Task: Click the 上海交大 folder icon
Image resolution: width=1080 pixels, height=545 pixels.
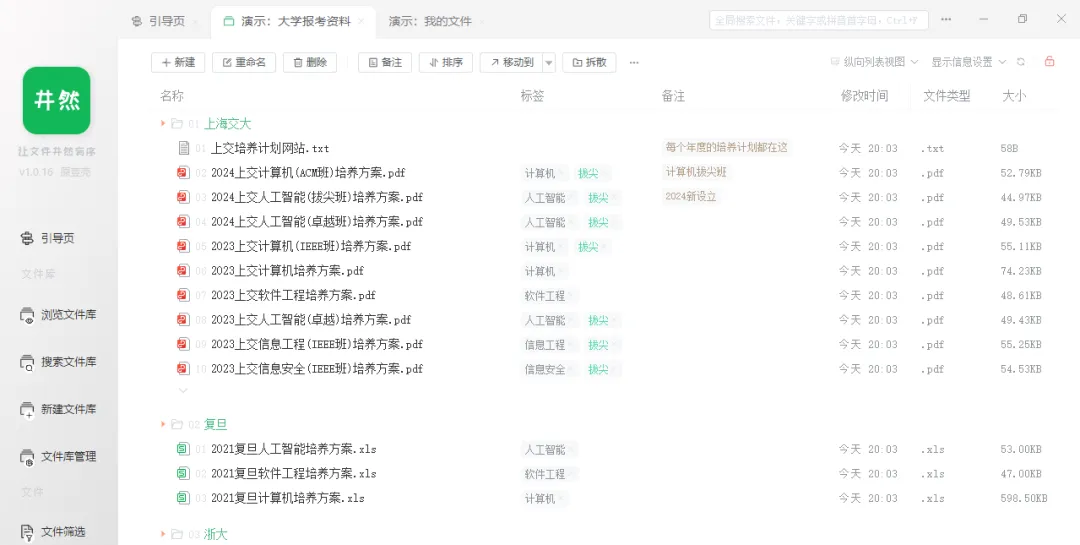Action: pos(176,124)
